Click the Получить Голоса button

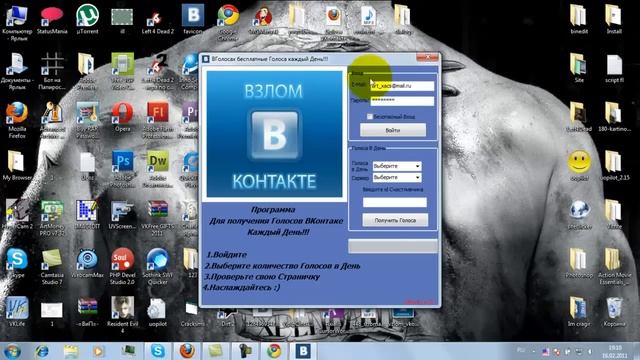point(395,220)
